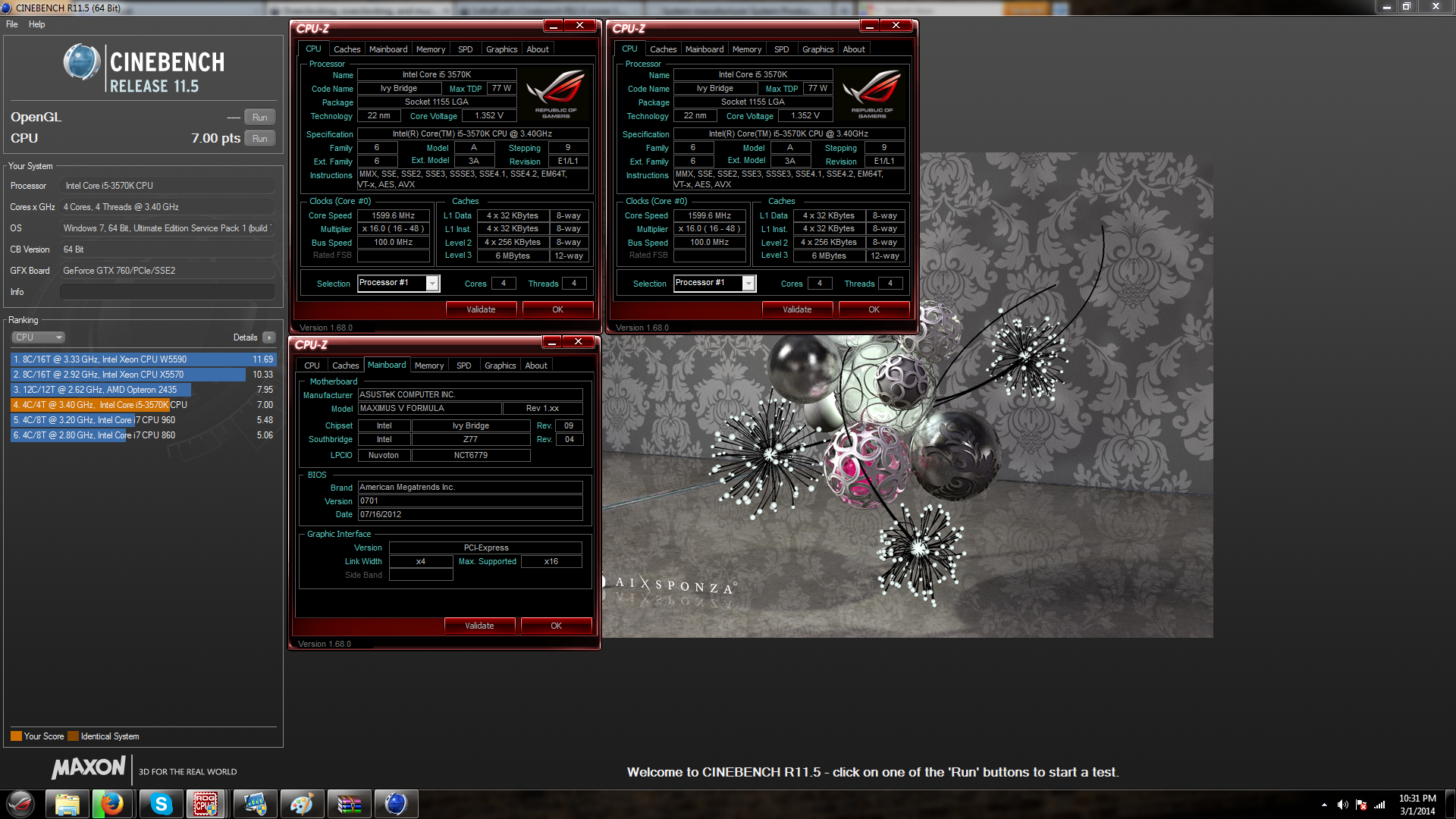Screen dimensions: 1456x819
Task: Open Graphics tab in right CPU-Z window
Action: point(818,49)
